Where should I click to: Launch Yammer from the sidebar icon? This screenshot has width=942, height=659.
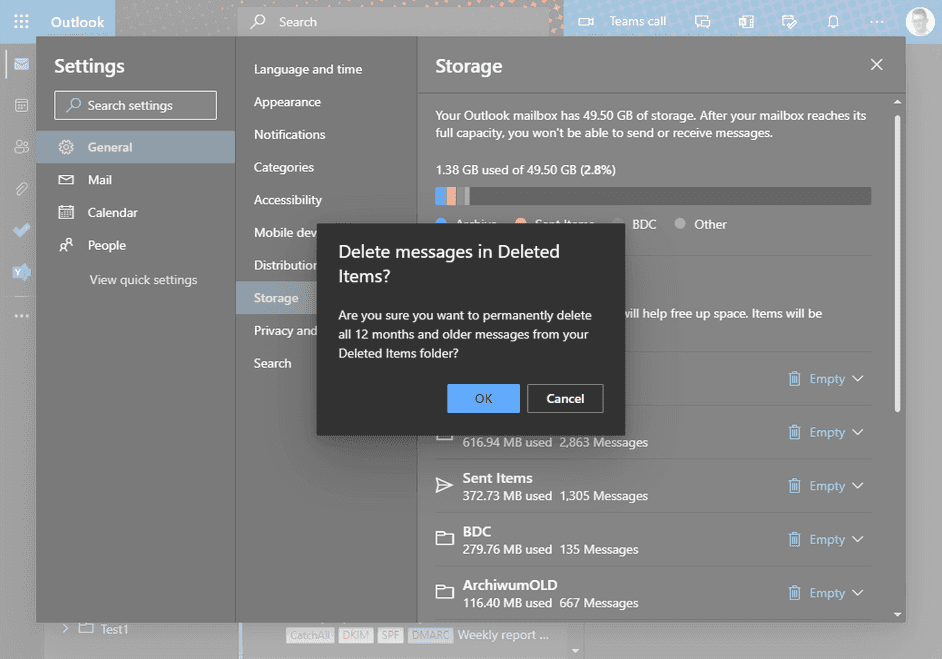point(21,272)
